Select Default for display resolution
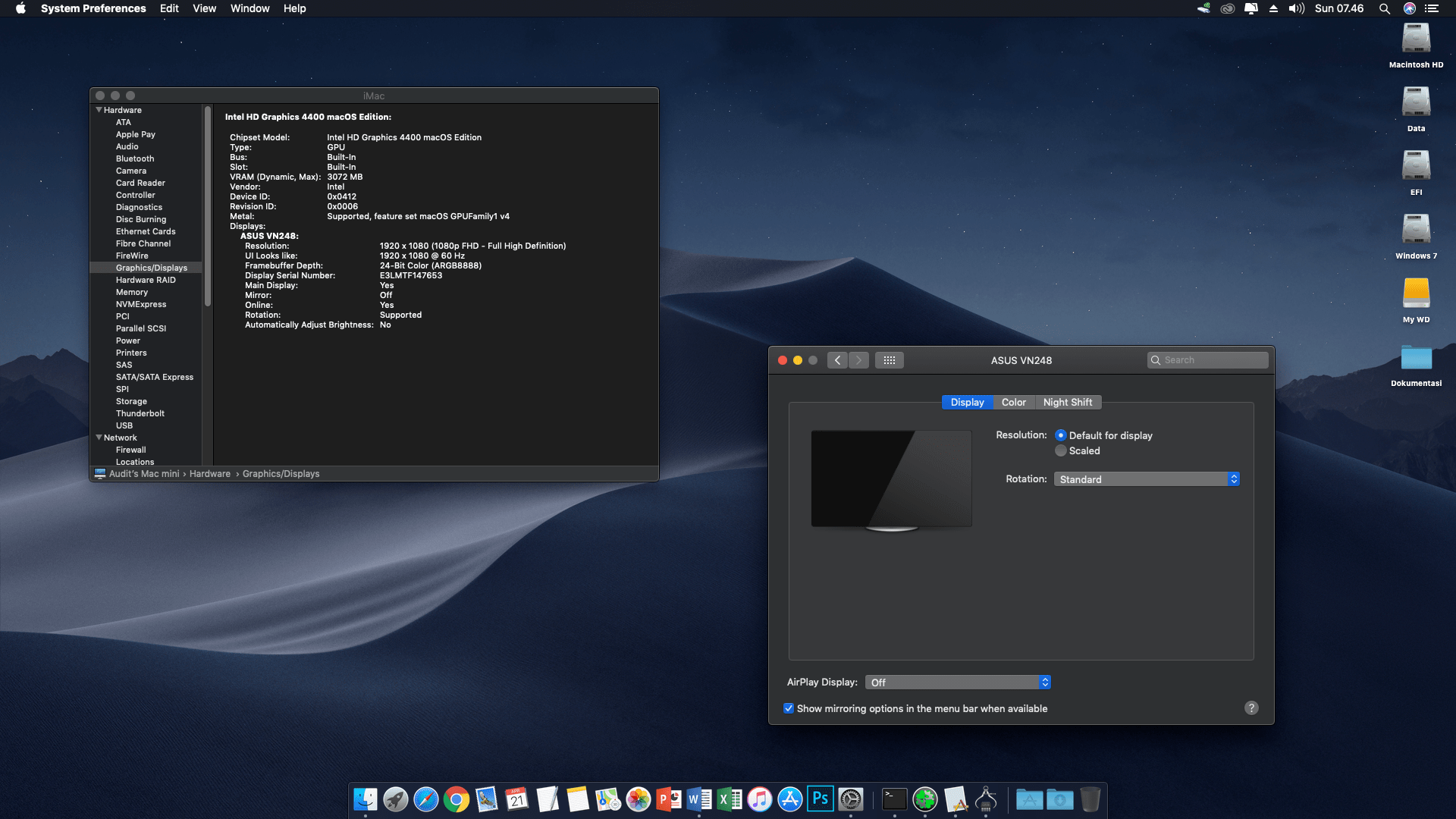This screenshot has width=1456, height=819. 1061,435
